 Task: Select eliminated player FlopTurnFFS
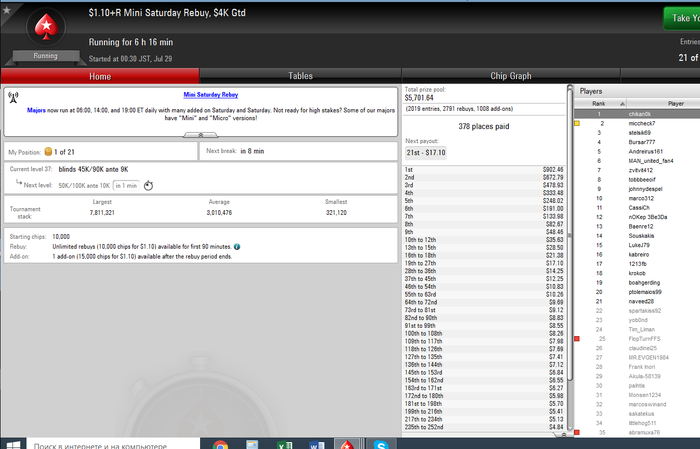[x=637, y=339]
